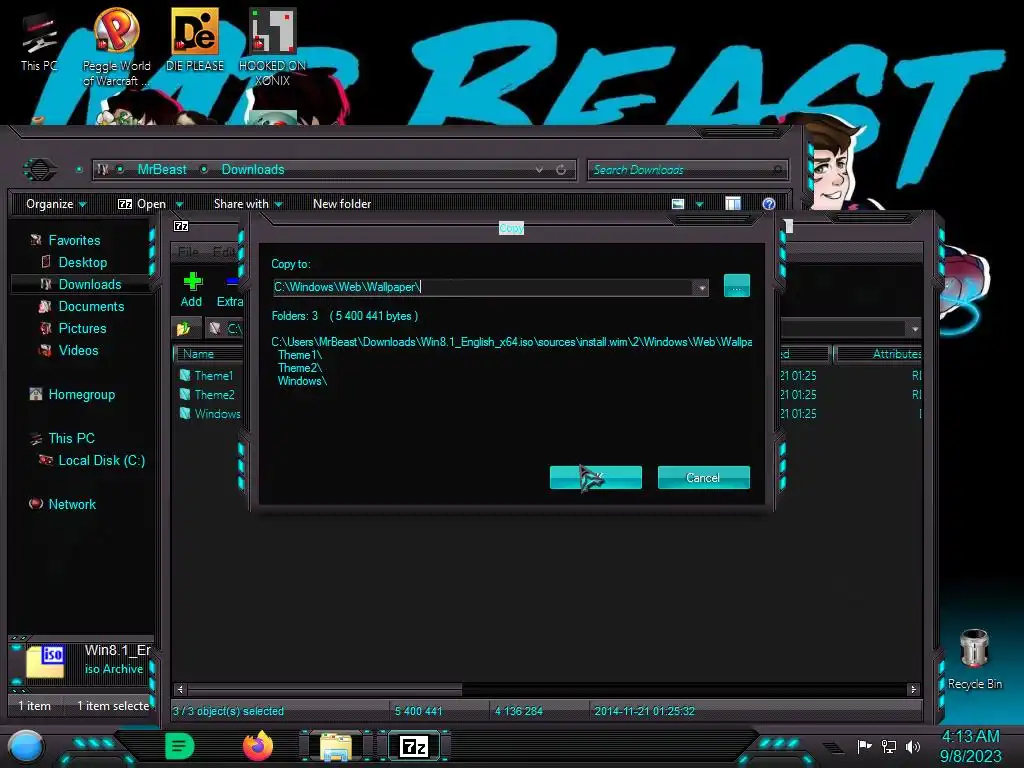Click the New folder toolbar command
The height and width of the screenshot is (768, 1024).
[x=342, y=204]
